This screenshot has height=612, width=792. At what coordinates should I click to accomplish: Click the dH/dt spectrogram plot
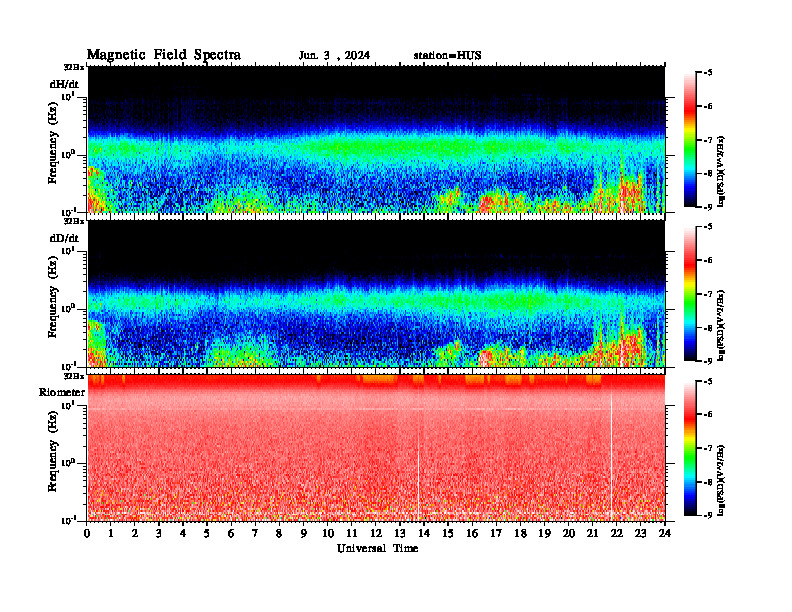[x=376, y=139]
